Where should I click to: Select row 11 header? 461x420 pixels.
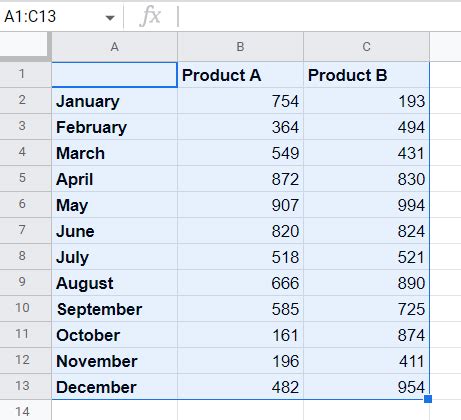click(25, 335)
